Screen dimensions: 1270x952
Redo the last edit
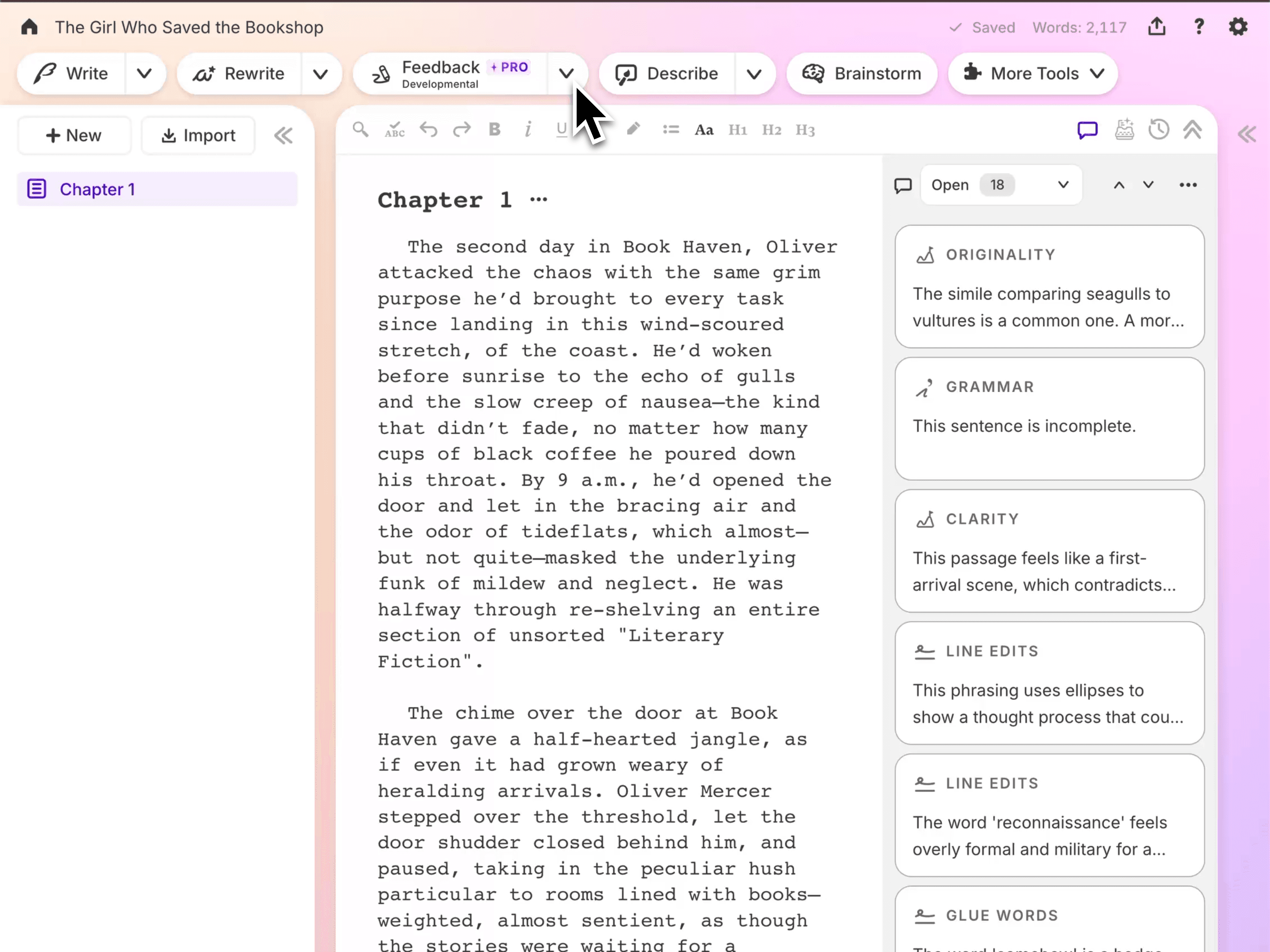(x=462, y=130)
